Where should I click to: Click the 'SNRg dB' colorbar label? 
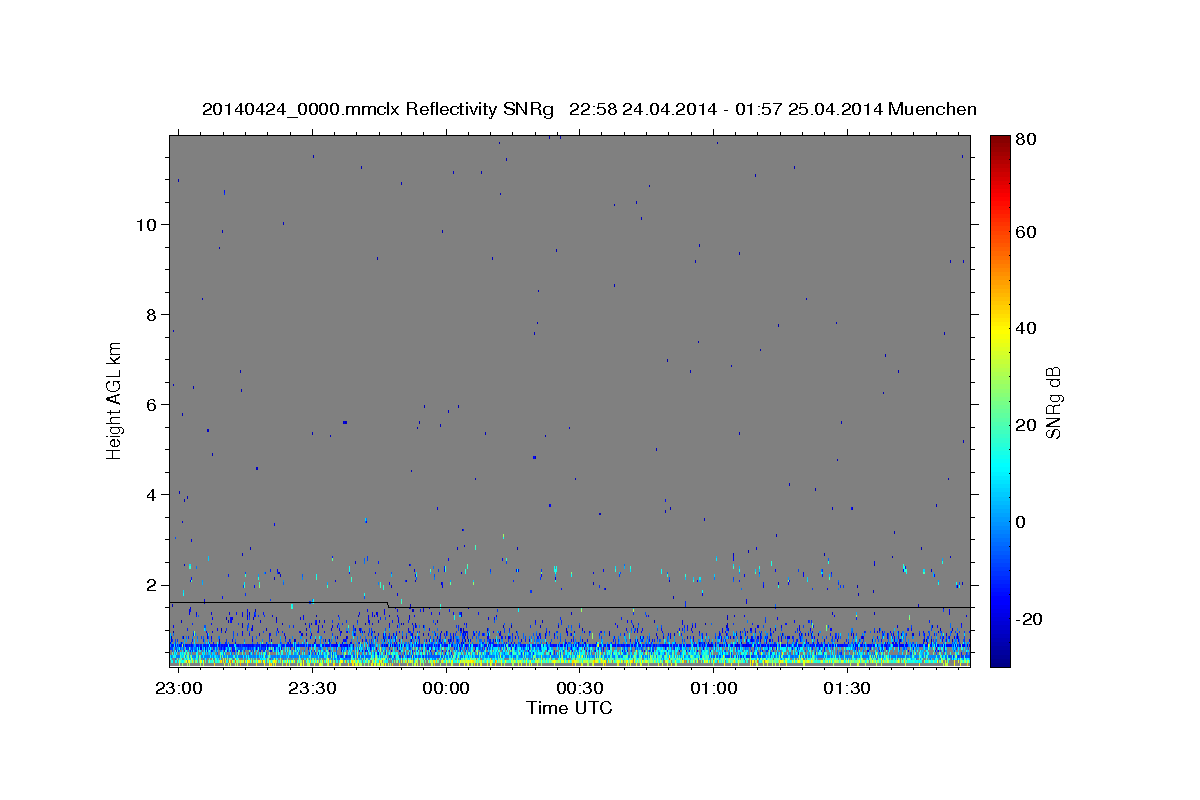pos(1053,402)
